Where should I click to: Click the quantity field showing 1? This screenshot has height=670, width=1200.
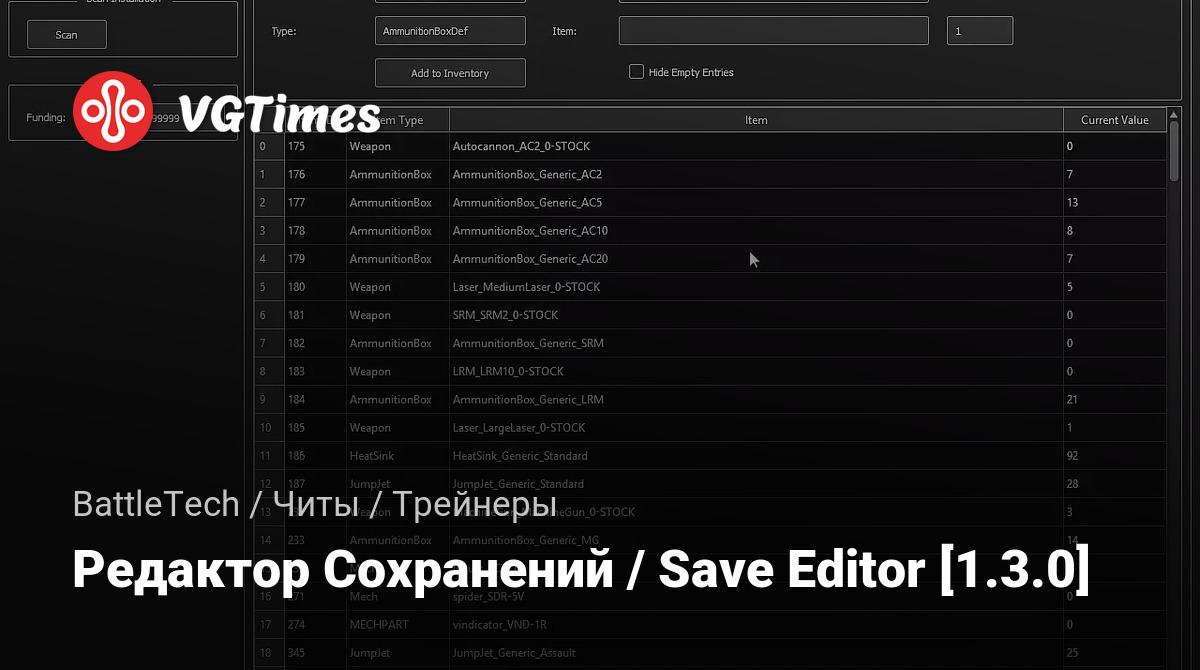pyautogui.click(x=979, y=31)
